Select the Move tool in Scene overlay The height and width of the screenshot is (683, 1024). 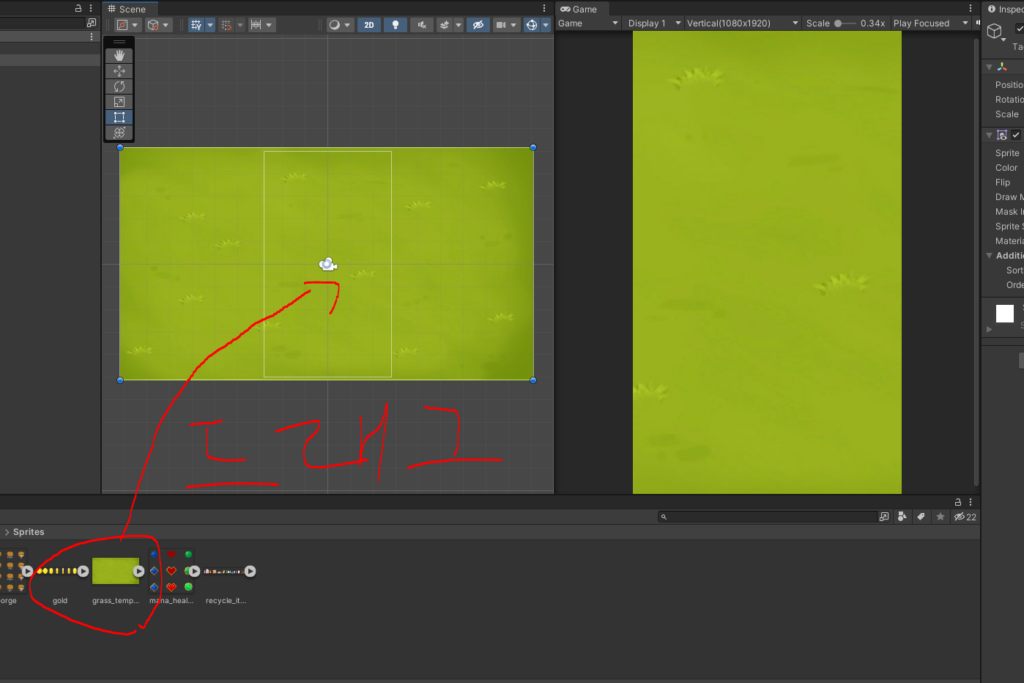point(119,71)
